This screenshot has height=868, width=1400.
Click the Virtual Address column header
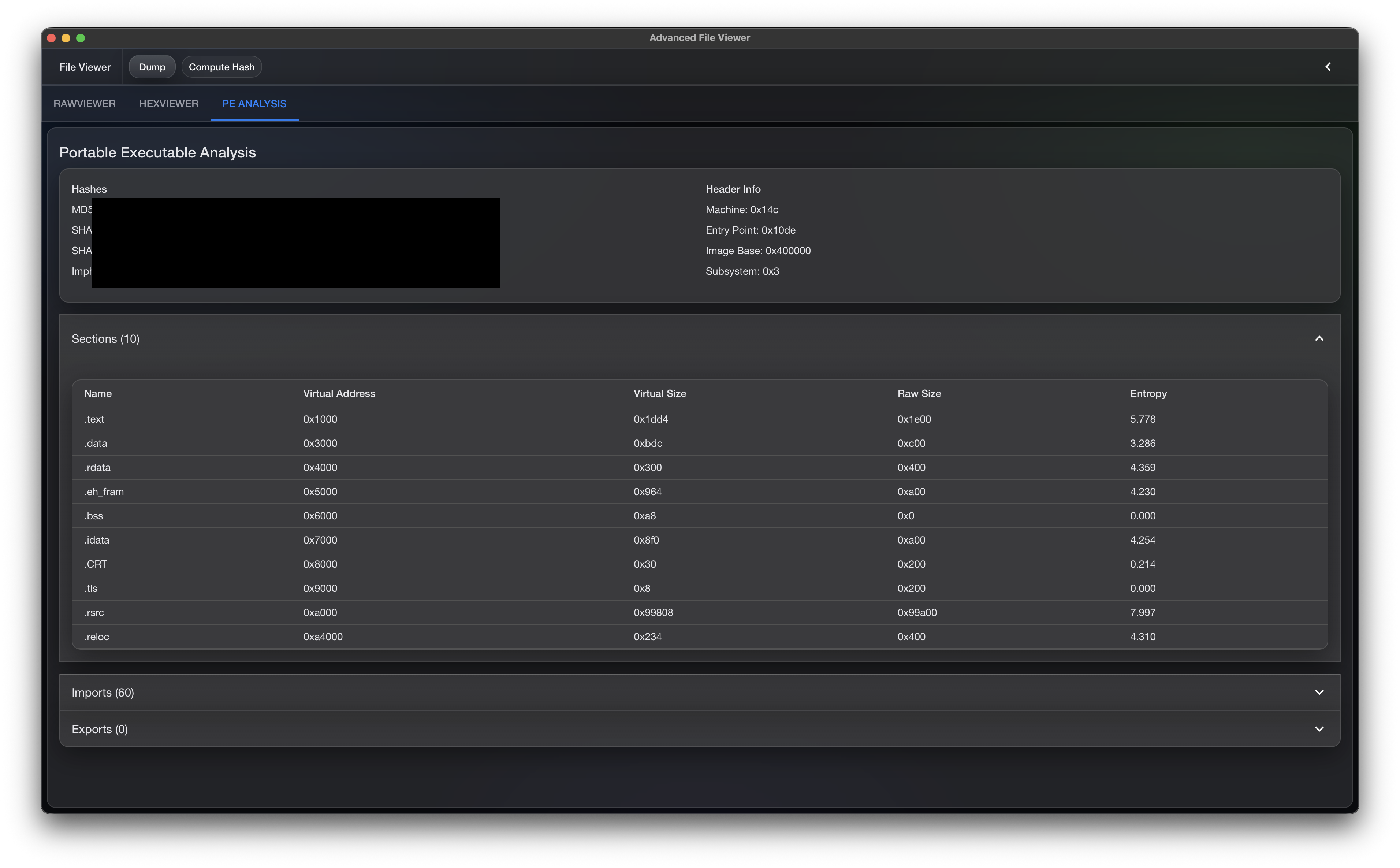coord(339,394)
